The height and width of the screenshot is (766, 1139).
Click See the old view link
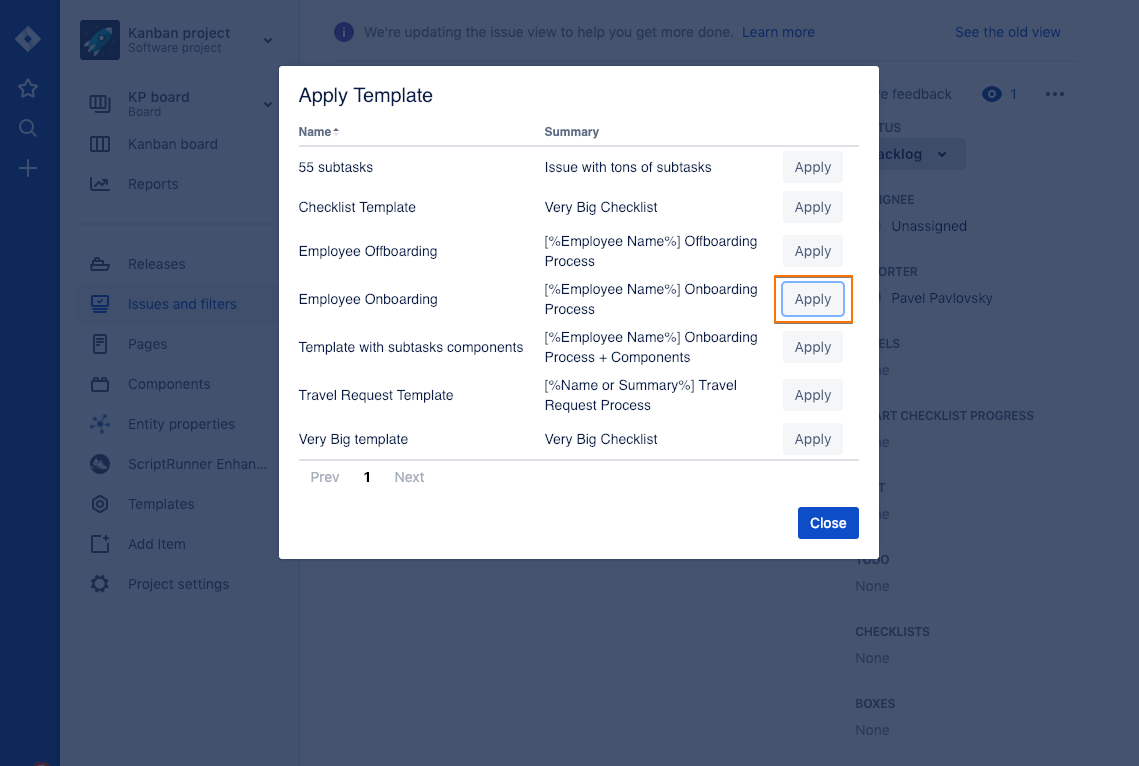click(1007, 32)
